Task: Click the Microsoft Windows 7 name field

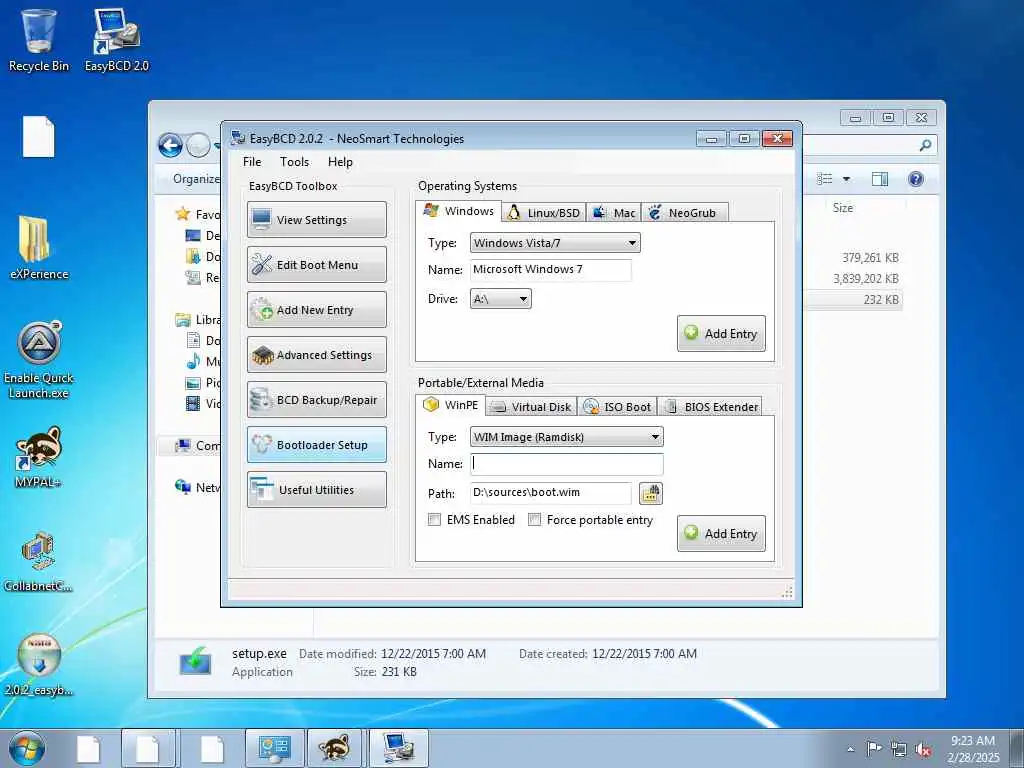Action: coord(551,270)
